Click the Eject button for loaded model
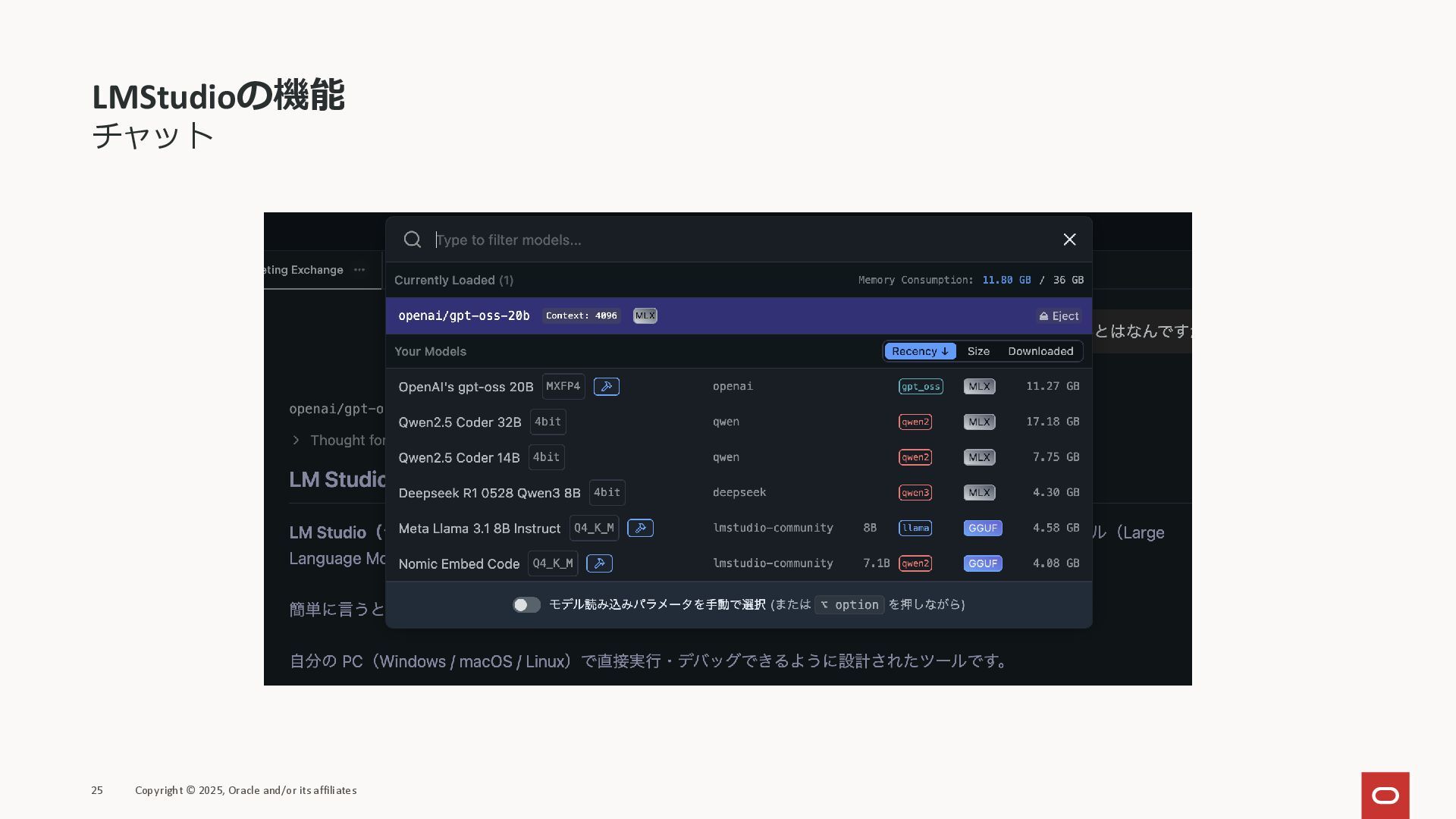Screen dimensions: 1456x819 [1059, 316]
